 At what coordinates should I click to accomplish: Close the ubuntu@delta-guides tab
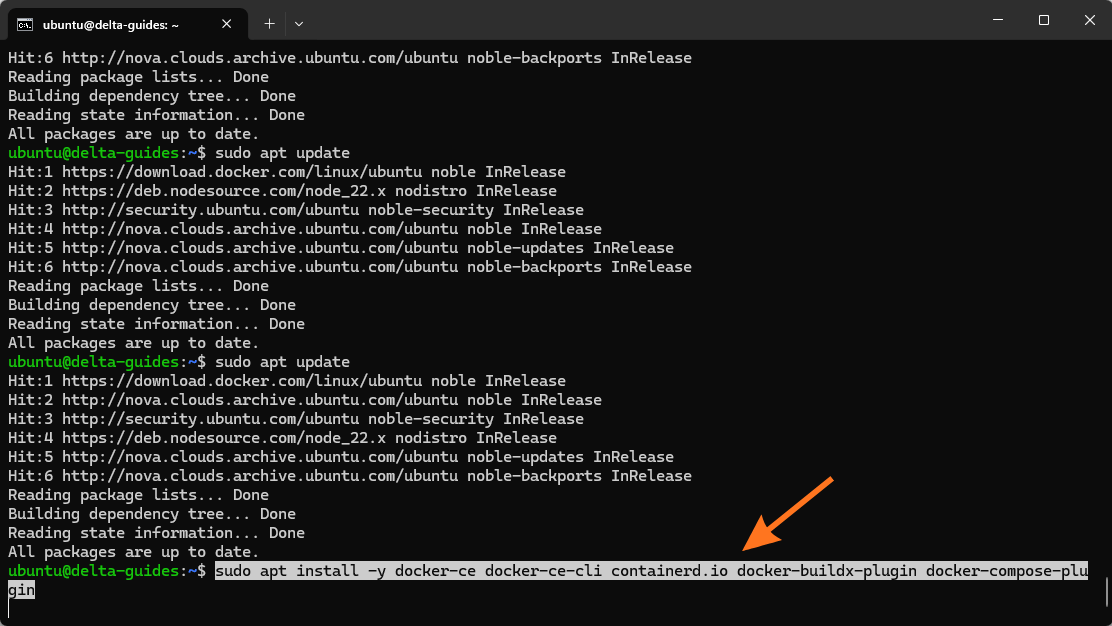226,24
